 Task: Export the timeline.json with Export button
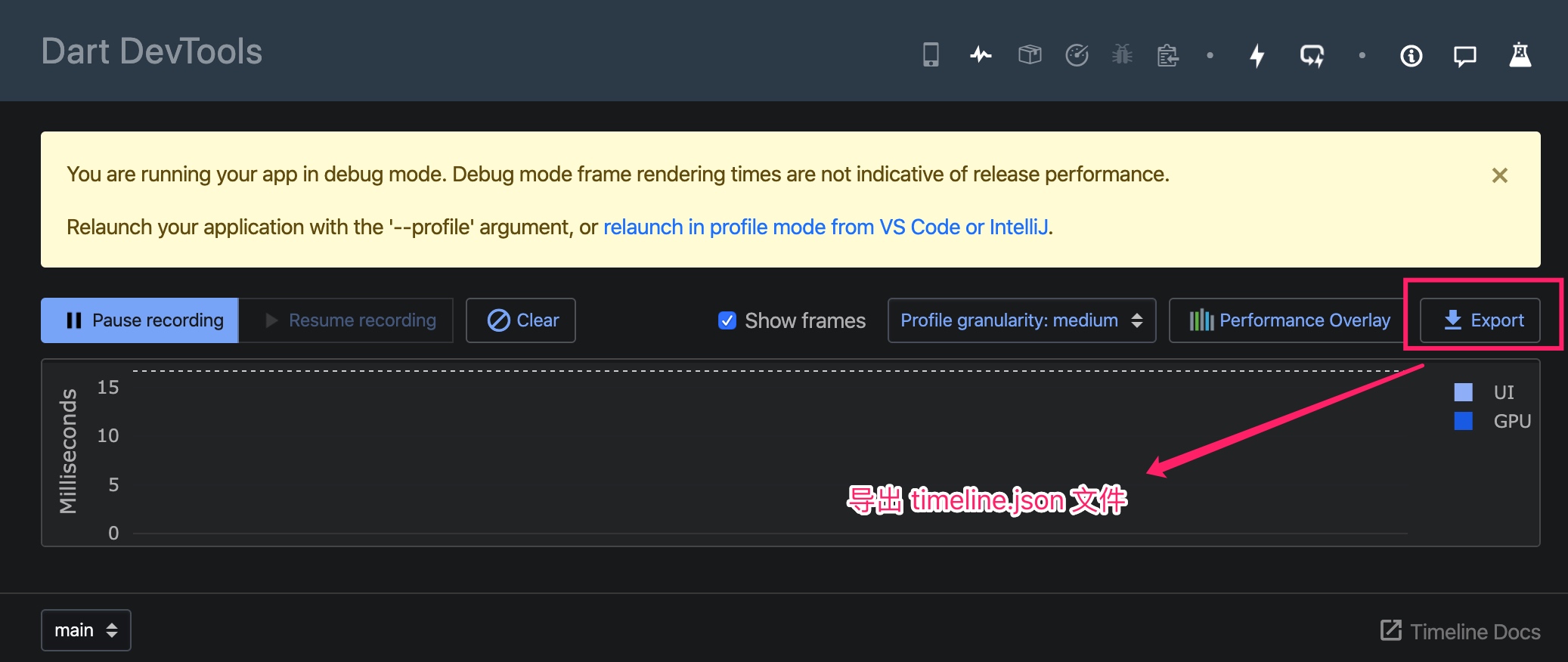pyautogui.click(x=1480, y=320)
